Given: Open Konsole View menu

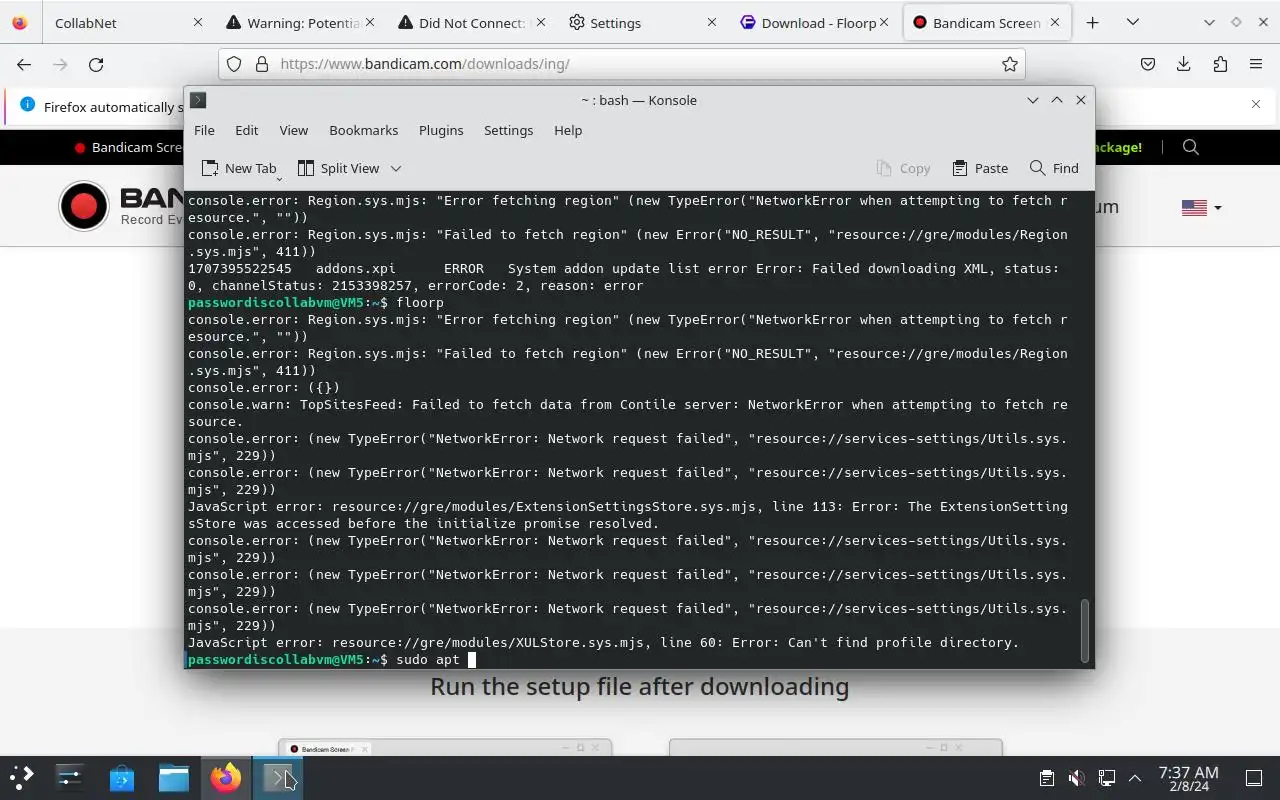Looking at the screenshot, I should (x=293, y=130).
